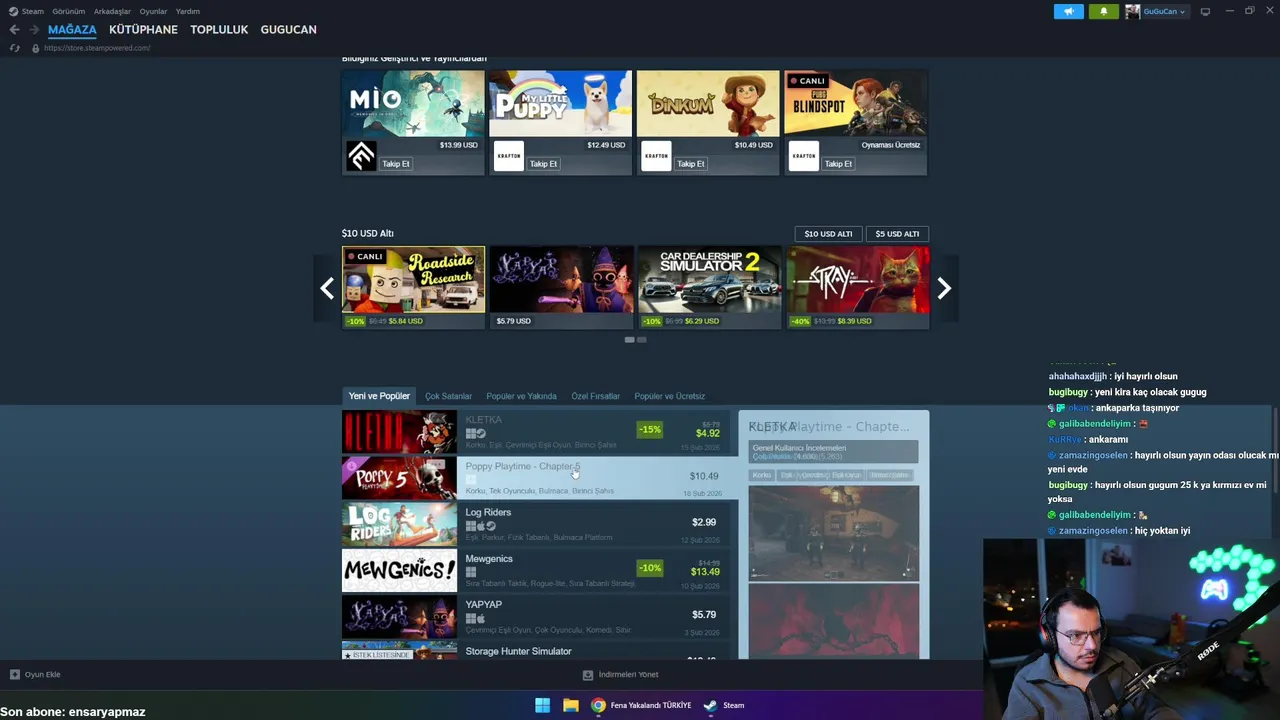Click Takip Et under Dinkum
This screenshot has width=1280, height=720.
(x=691, y=164)
